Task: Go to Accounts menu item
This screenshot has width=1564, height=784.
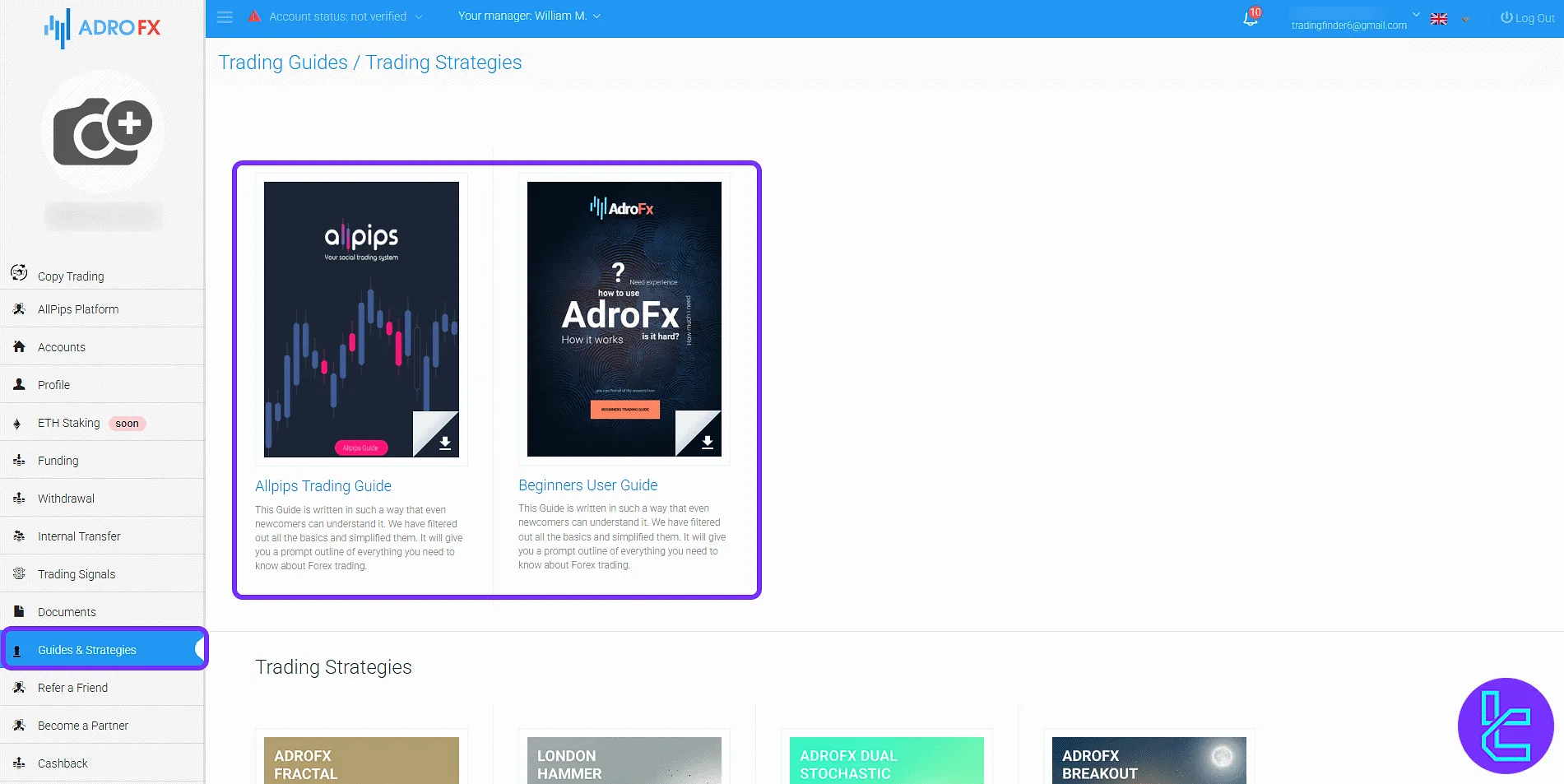Action: tap(102, 347)
